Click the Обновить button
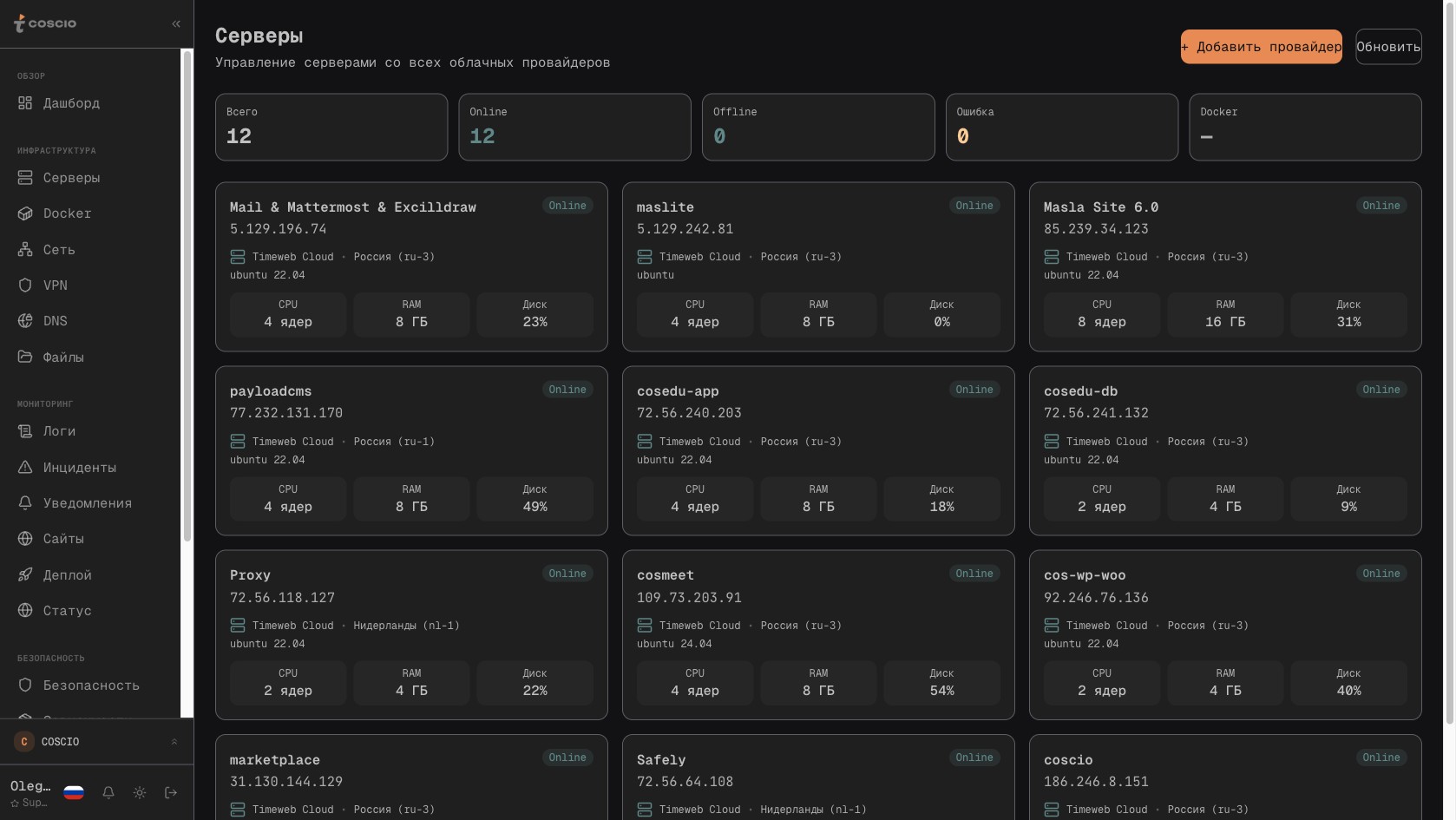Image resolution: width=1456 pixels, height=820 pixels. (x=1388, y=47)
